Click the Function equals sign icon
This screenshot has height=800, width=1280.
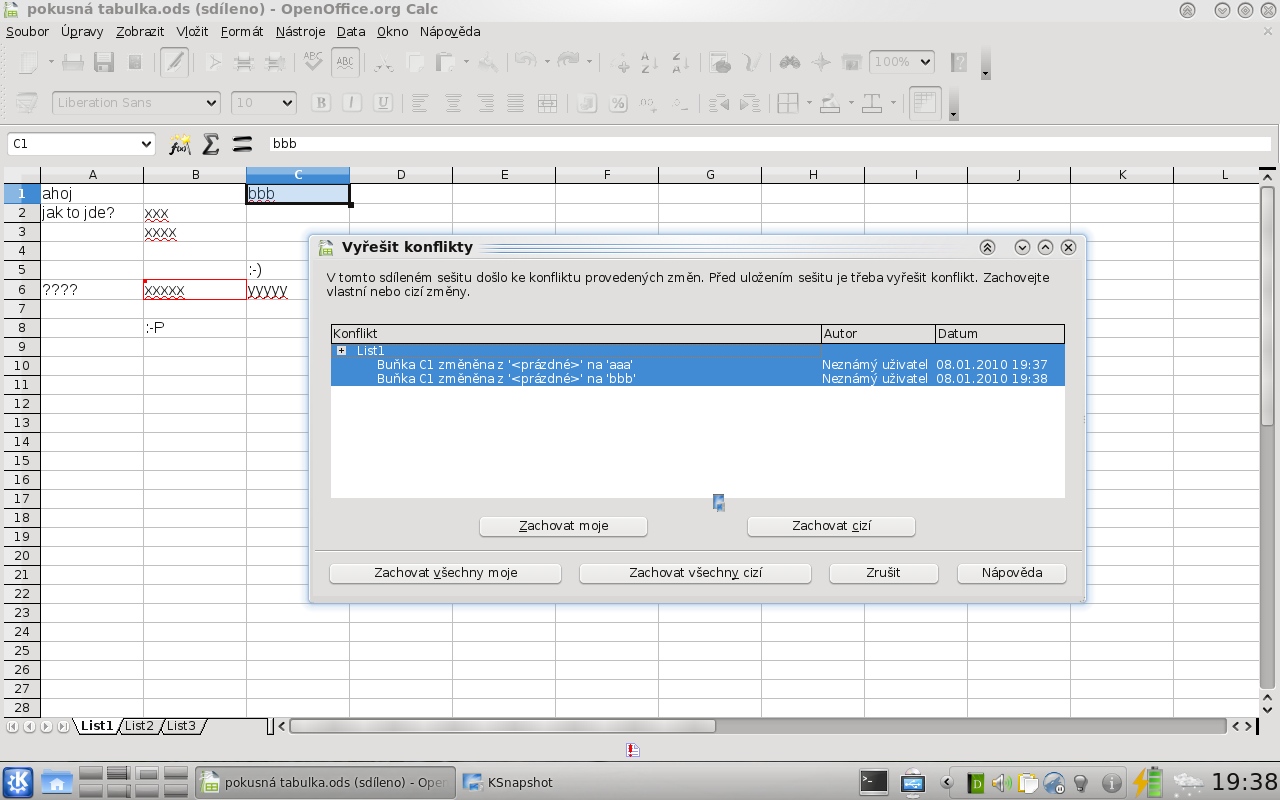[x=241, y=144]
